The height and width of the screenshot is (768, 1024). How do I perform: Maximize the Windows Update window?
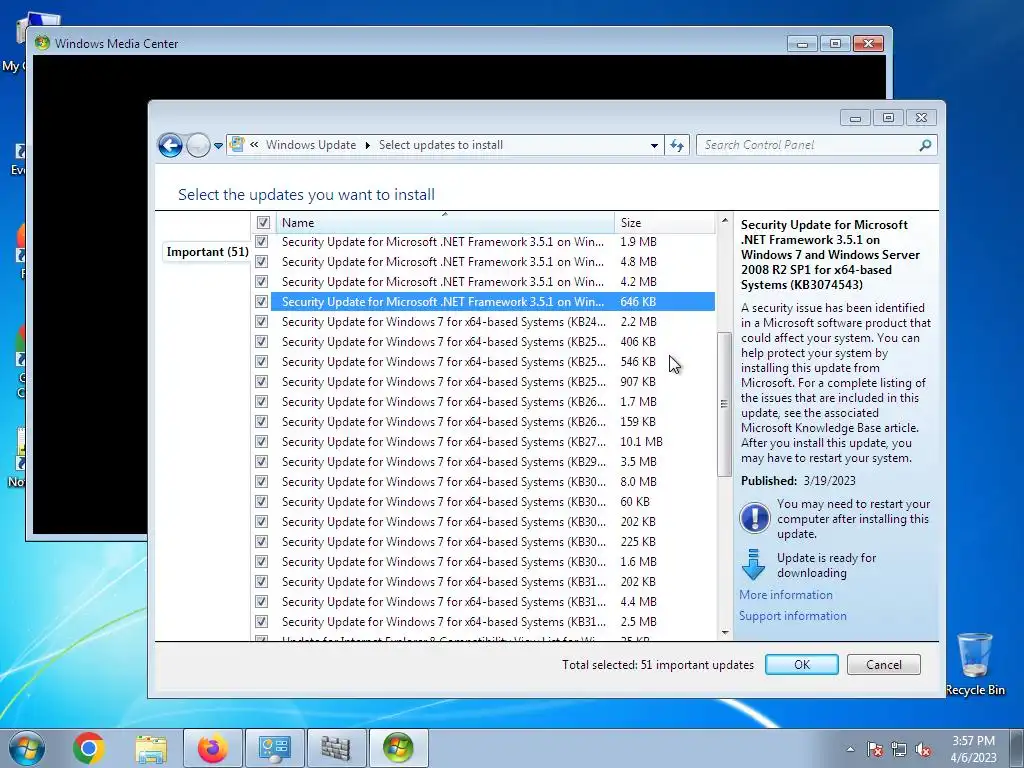pos(888,118)
